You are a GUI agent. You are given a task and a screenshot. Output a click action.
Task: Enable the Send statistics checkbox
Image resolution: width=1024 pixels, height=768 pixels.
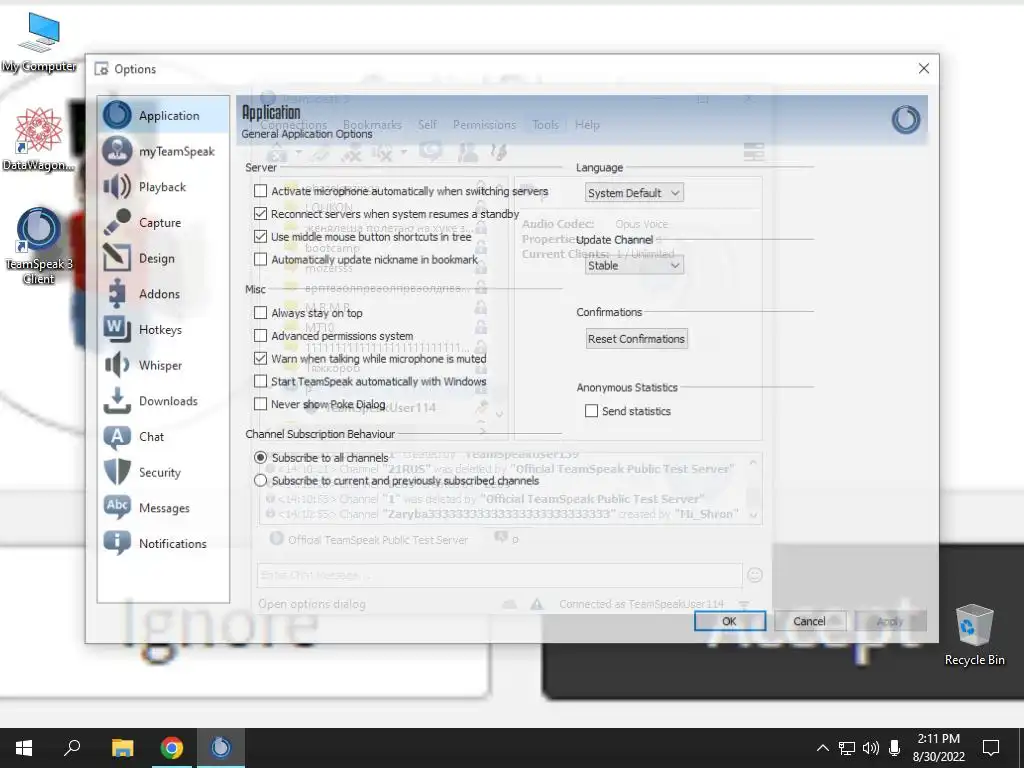click(x=592, y=411)
